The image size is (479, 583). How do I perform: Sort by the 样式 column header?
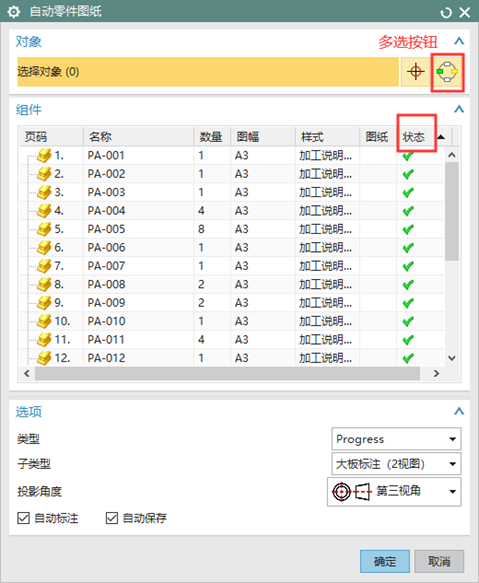click(x=327, y=136)
